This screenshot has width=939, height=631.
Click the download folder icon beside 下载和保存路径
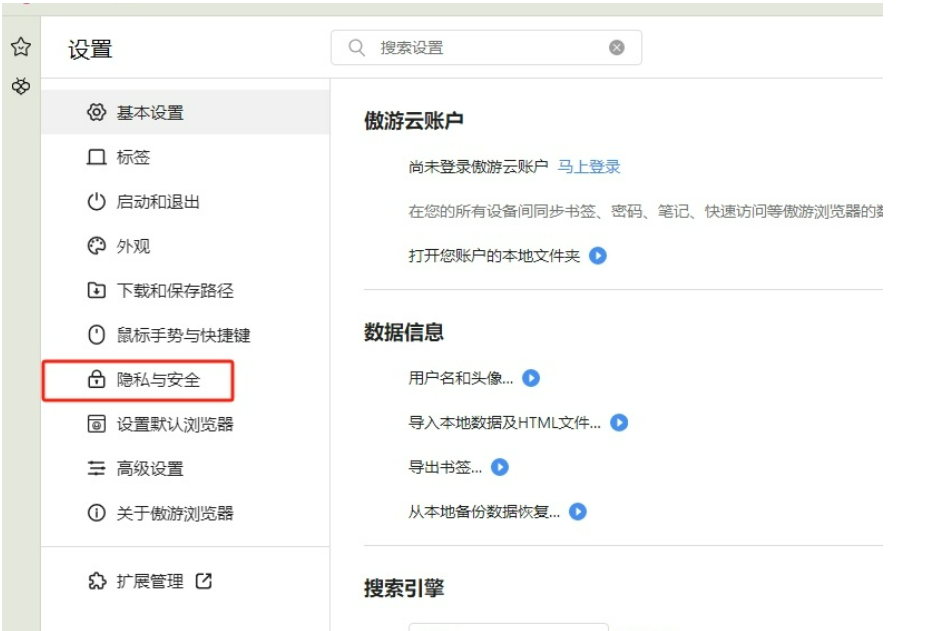point(96,290)
